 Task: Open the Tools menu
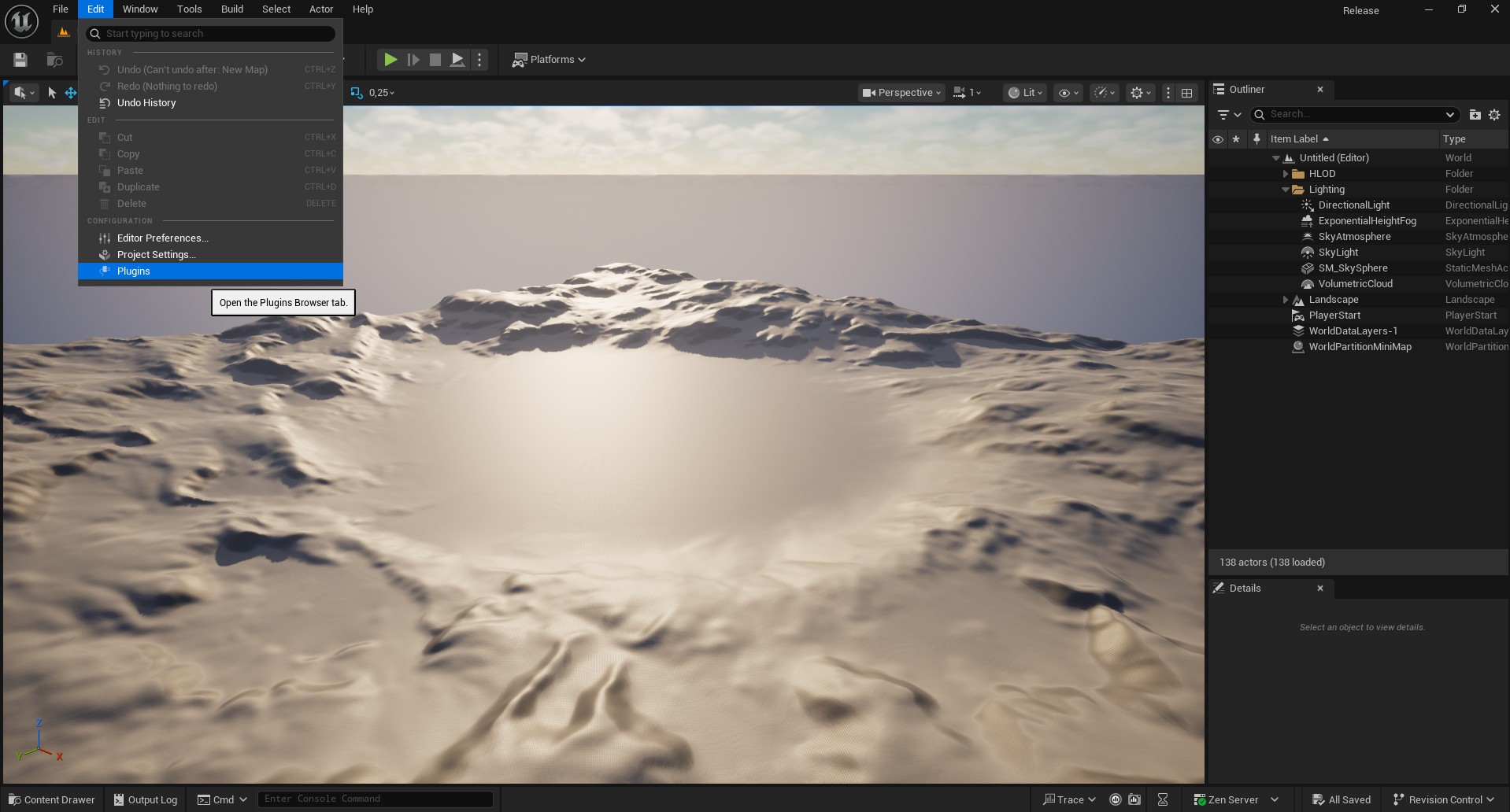point(189,9)
